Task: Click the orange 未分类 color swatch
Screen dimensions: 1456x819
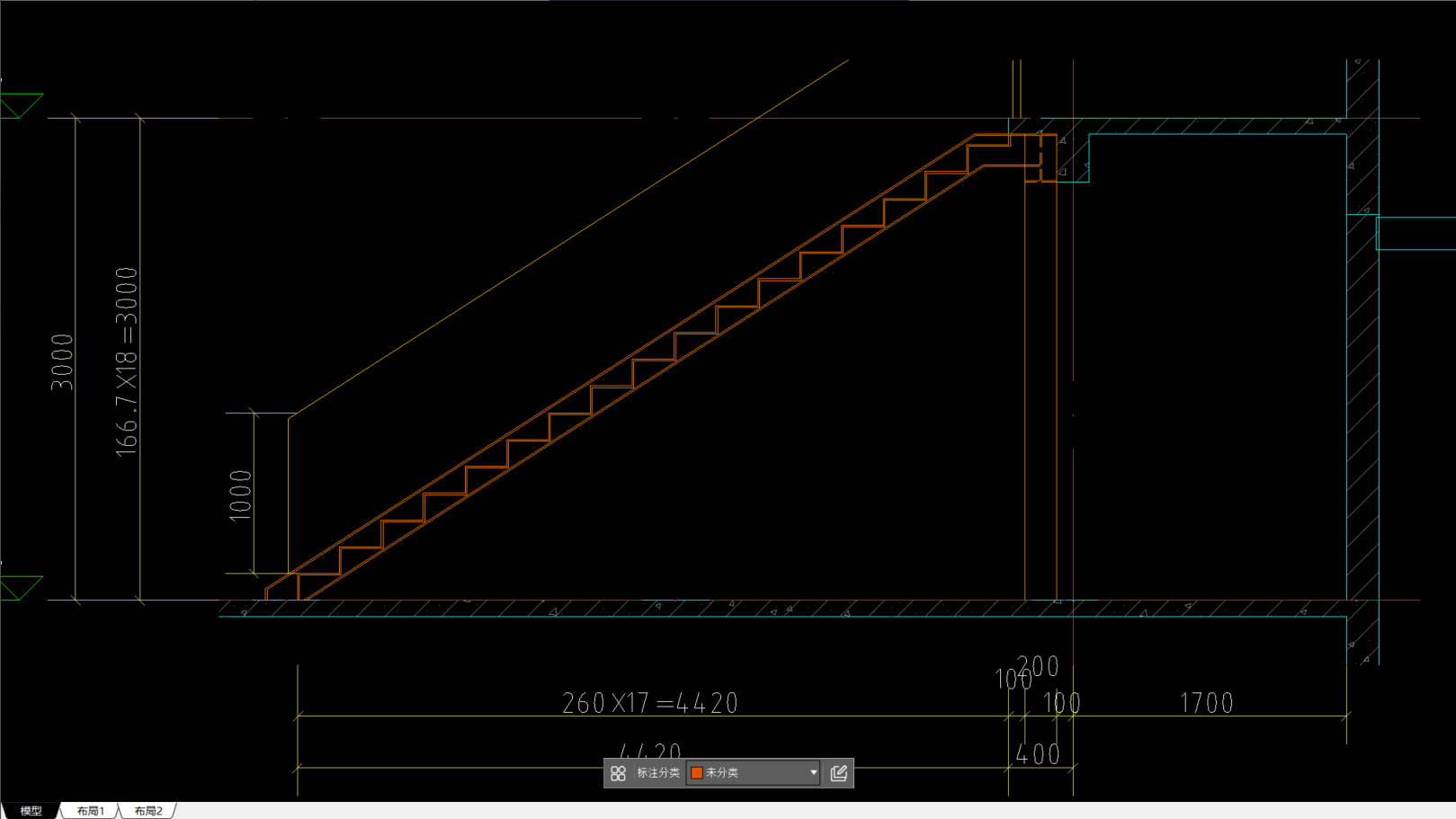Action: pos(697,773)
